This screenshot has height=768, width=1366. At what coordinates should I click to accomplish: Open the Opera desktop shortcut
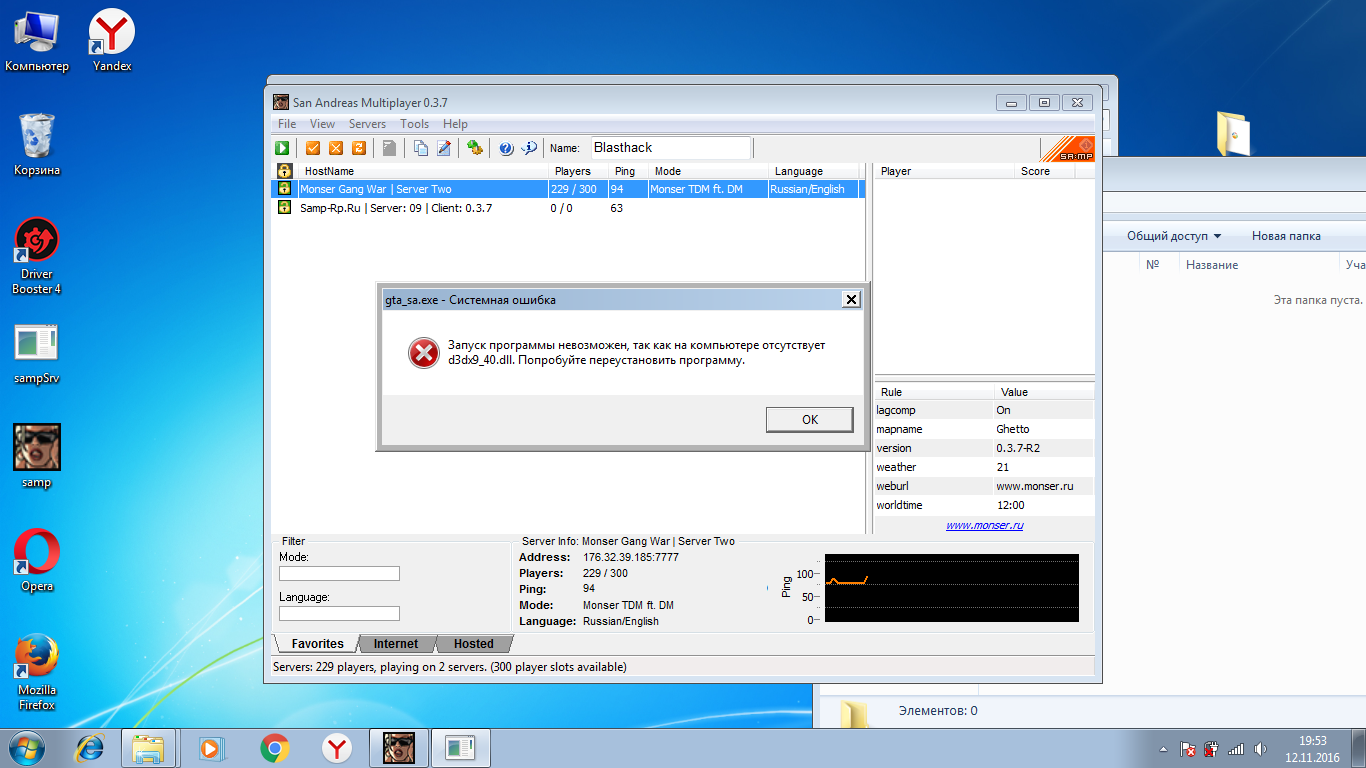pos(37,561)
